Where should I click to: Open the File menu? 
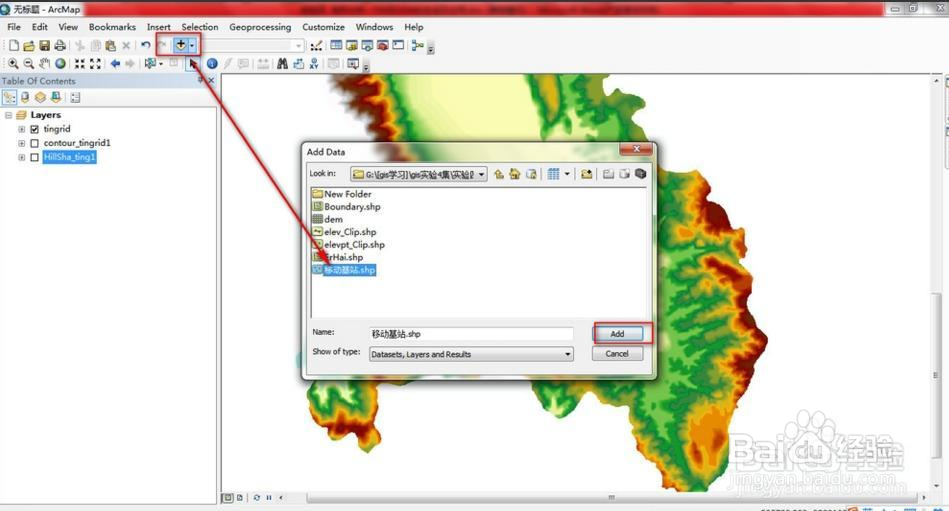[14, 27]
